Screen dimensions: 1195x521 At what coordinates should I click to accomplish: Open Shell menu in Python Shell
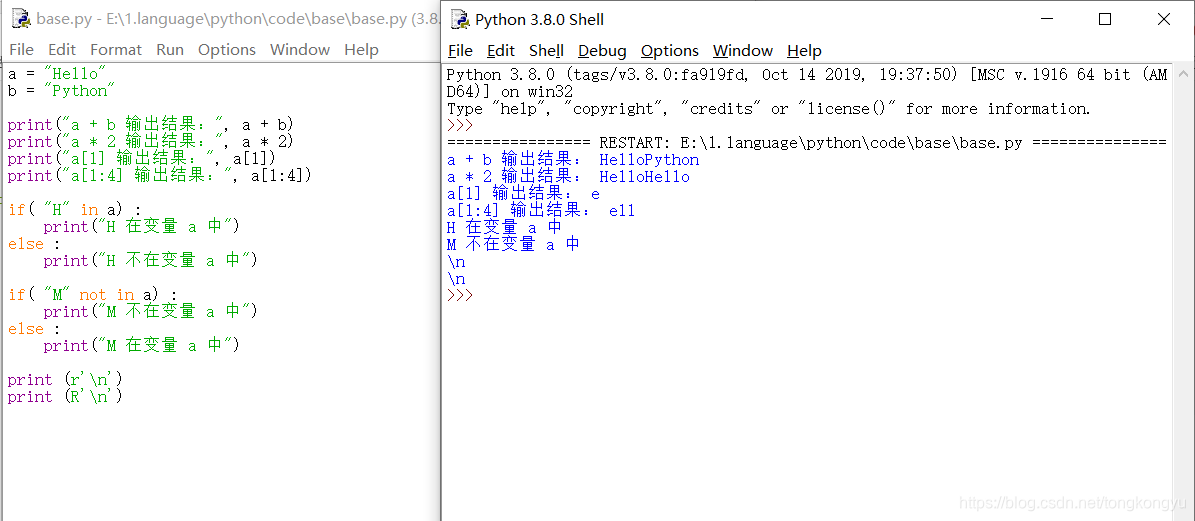click(546, 51)
